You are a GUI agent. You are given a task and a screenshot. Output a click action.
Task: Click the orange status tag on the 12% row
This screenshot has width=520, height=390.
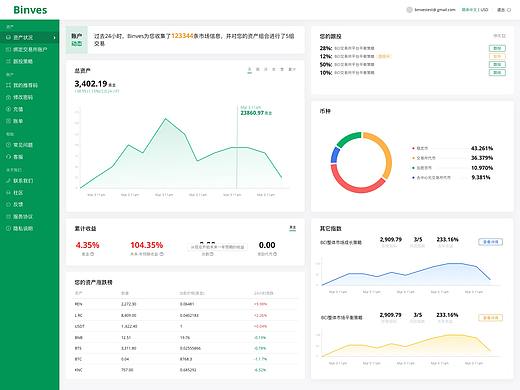pyautogui.click(x=384, y=56)
